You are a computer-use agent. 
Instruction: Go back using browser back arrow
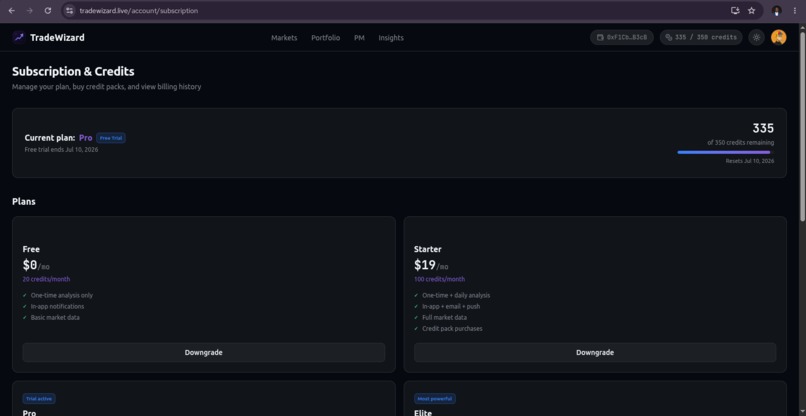(11, 10)
